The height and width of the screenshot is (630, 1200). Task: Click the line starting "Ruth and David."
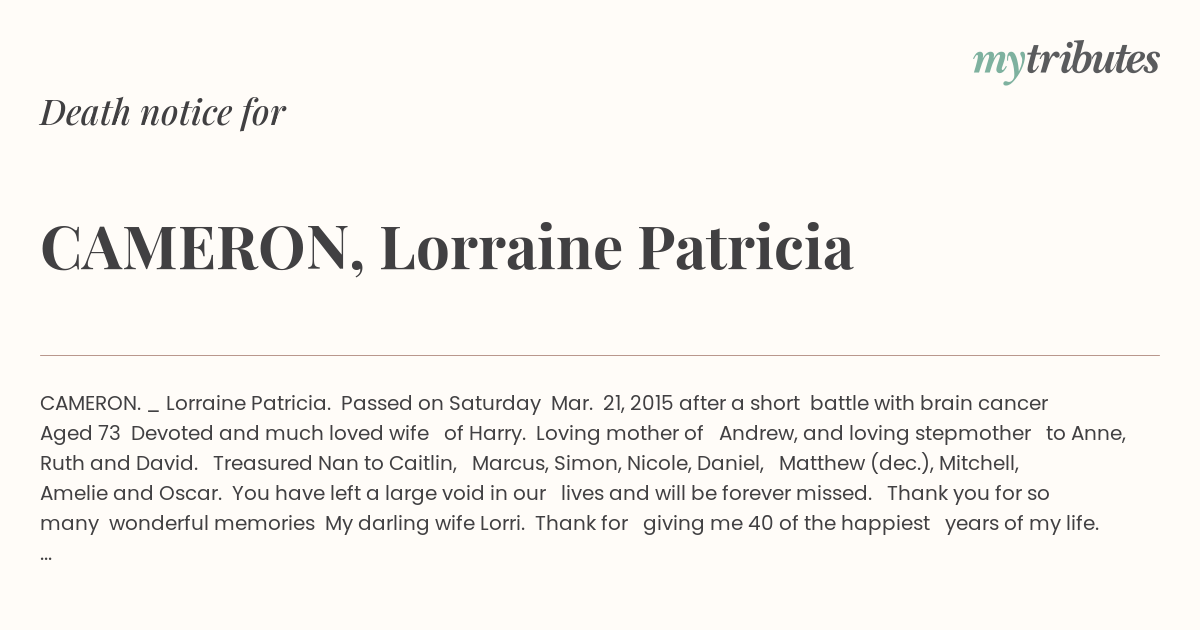pyautogui.click(x=530, y=463)
